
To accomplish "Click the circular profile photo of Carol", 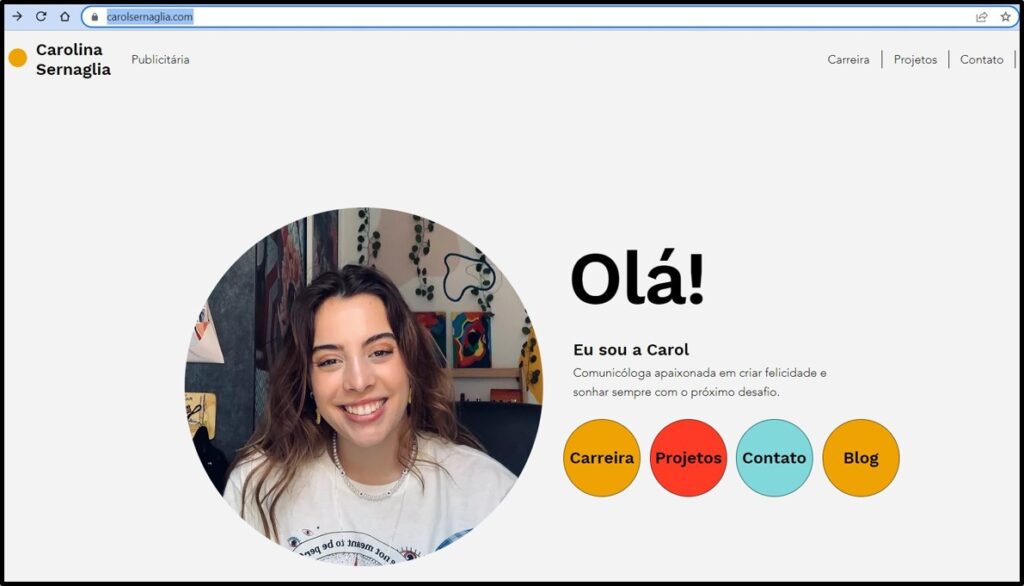I will tap(363, 385).
